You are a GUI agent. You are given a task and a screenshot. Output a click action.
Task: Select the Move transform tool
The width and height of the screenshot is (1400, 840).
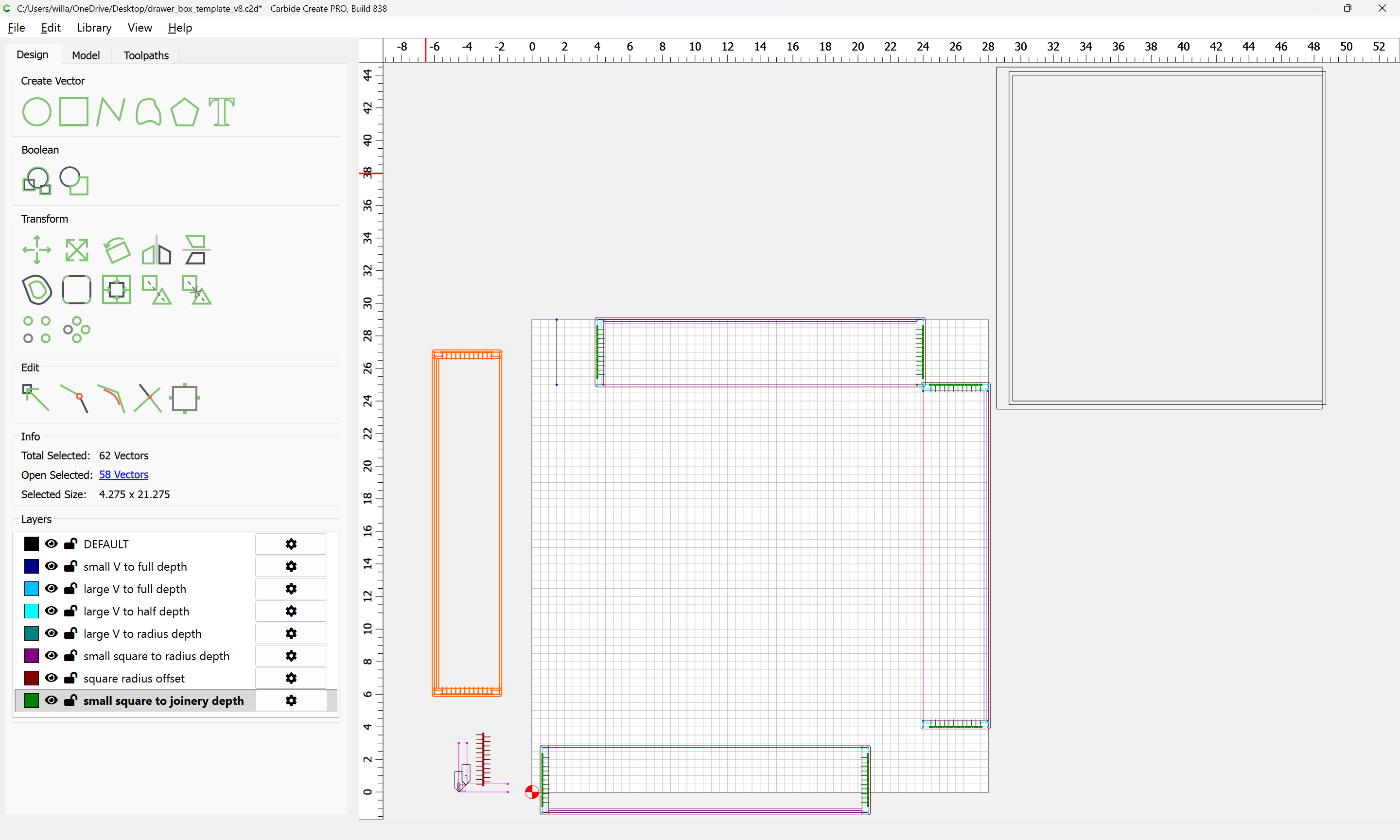click(36, 250)
